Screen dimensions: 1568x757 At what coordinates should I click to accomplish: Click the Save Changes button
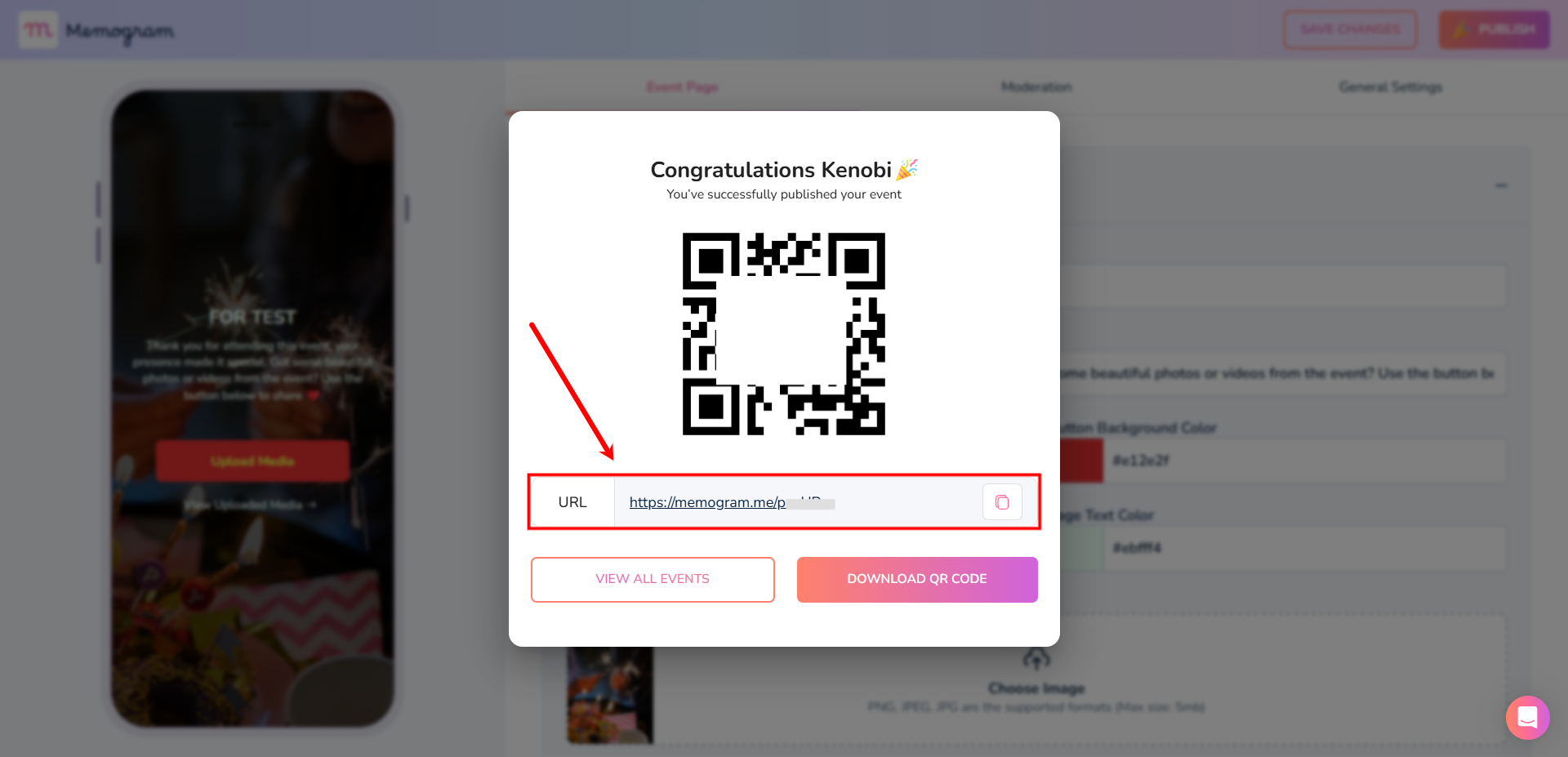pyautogui.click(x=1350, y=29)
